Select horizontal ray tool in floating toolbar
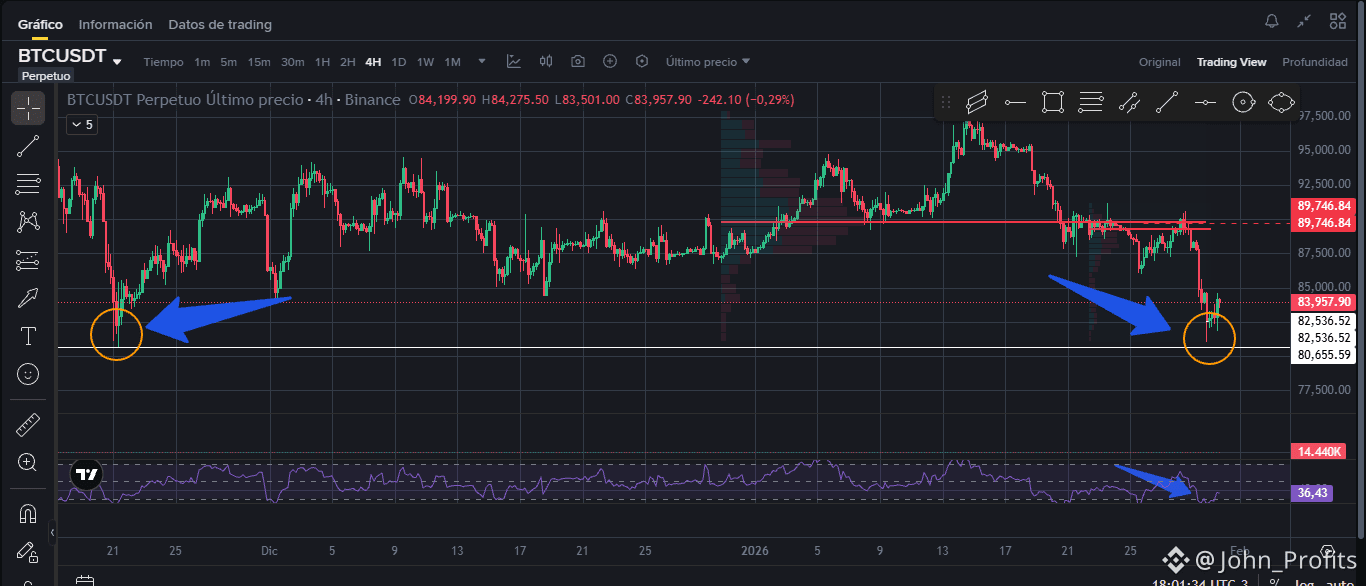This screenshot has height=586, width=1366. pos(1015,101)
